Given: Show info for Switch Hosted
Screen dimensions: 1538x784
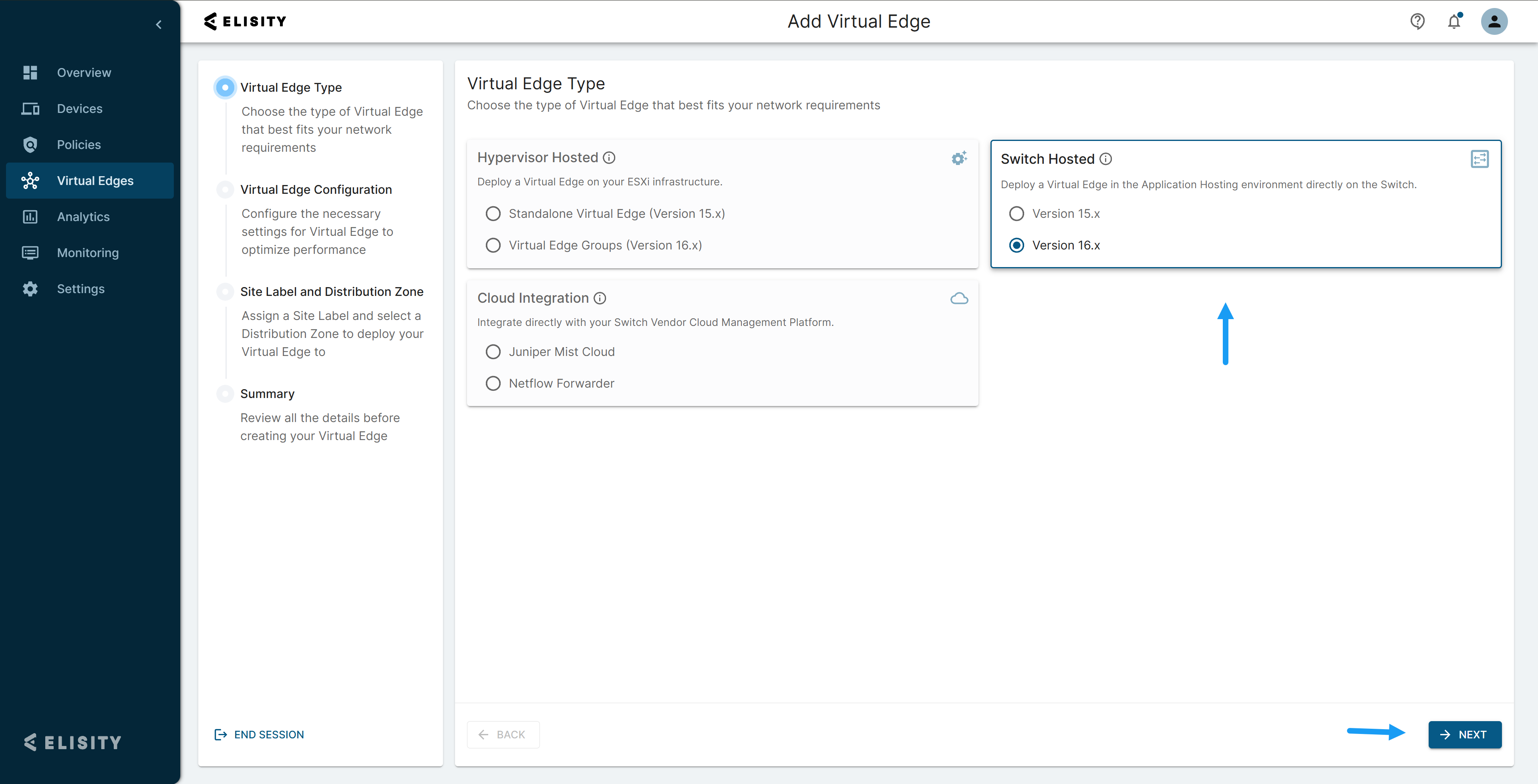Looking at the screenshot, I should tap(1106, 159).
